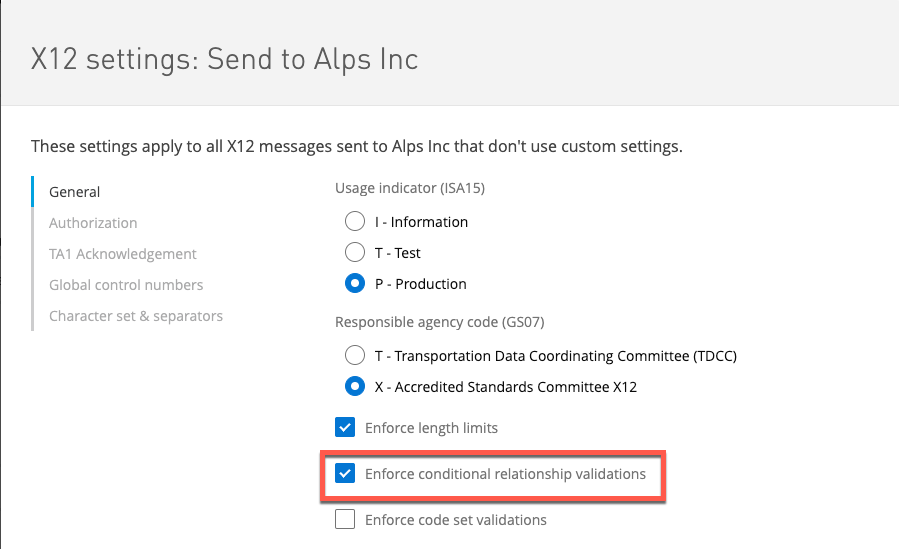Select X - Accredited Standards Committee X12
Screen dimensions: 899x549
[354, 386]
